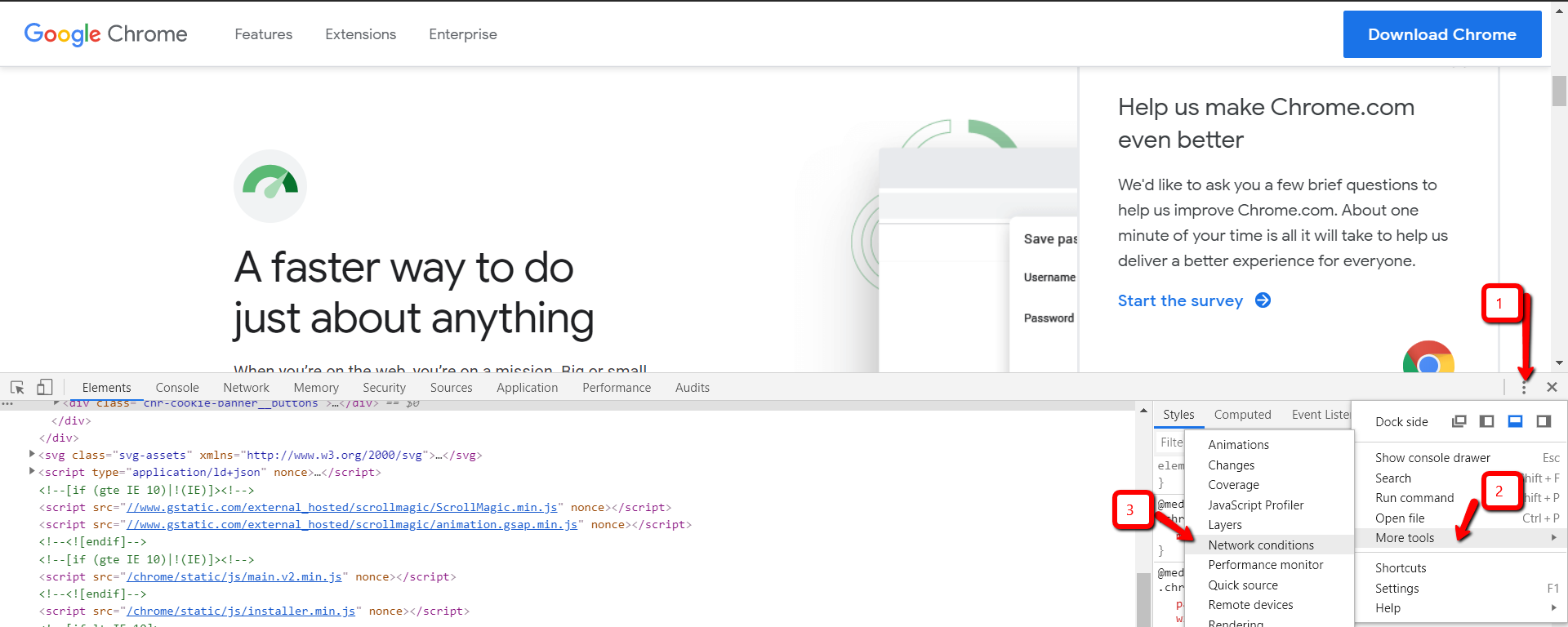Select the inspect element picker icon
The height and width of the screenshot is (627, 1568).
[17, 388]
